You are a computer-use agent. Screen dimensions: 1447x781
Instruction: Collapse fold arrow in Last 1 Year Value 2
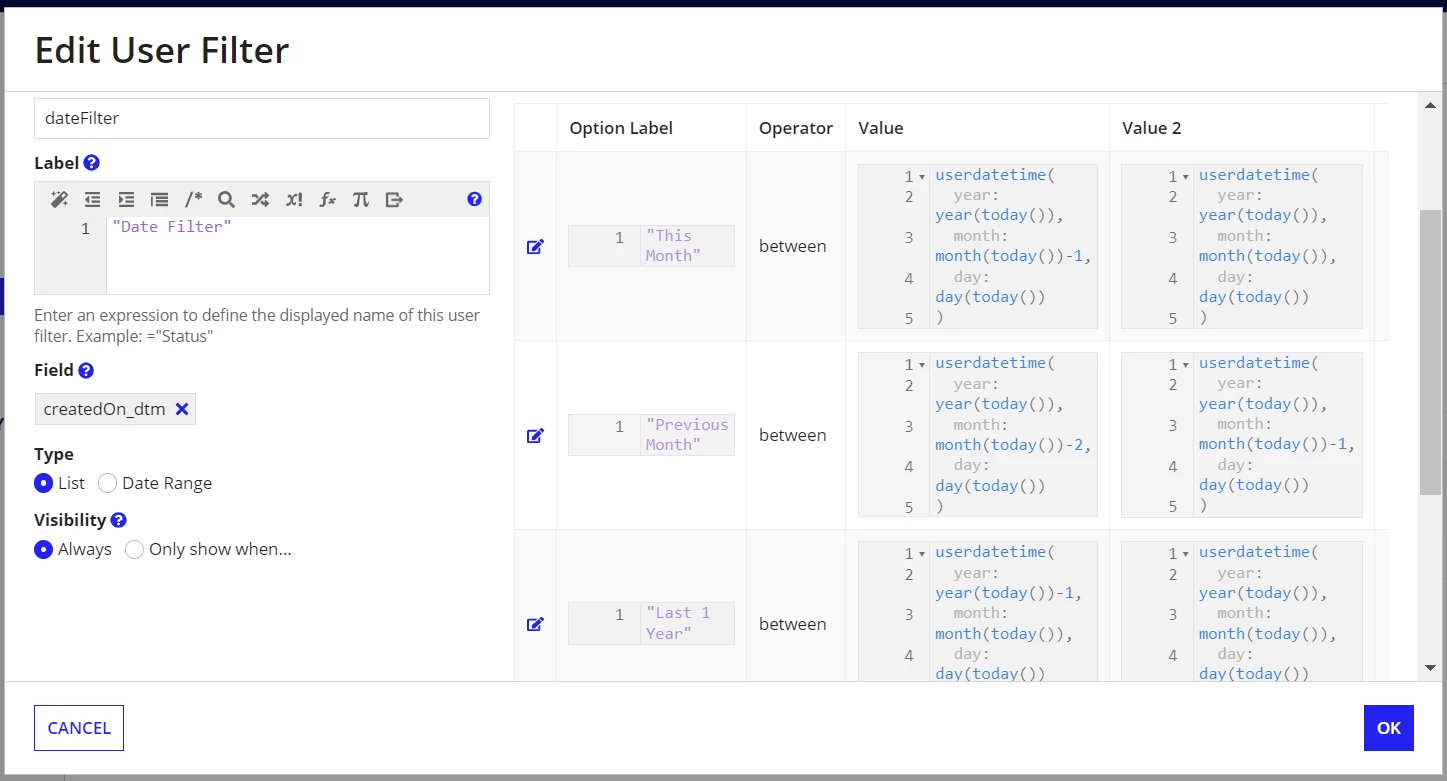coord(1186,554)
